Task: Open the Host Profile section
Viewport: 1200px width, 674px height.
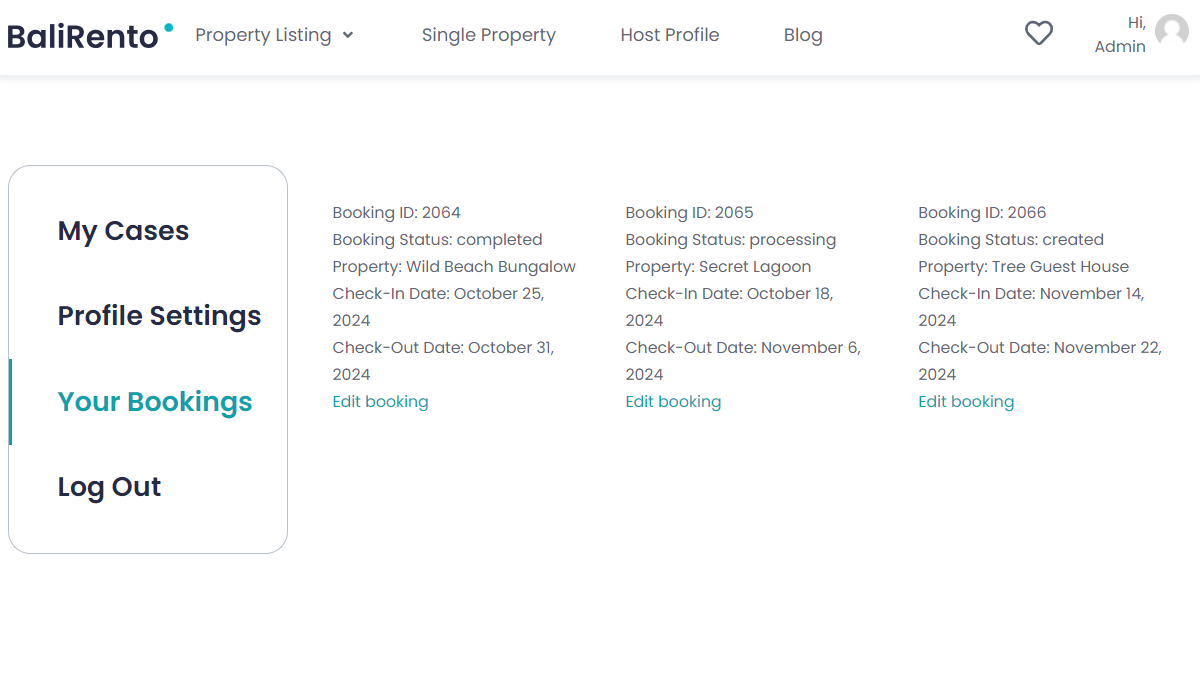Action: click(669, 34)
